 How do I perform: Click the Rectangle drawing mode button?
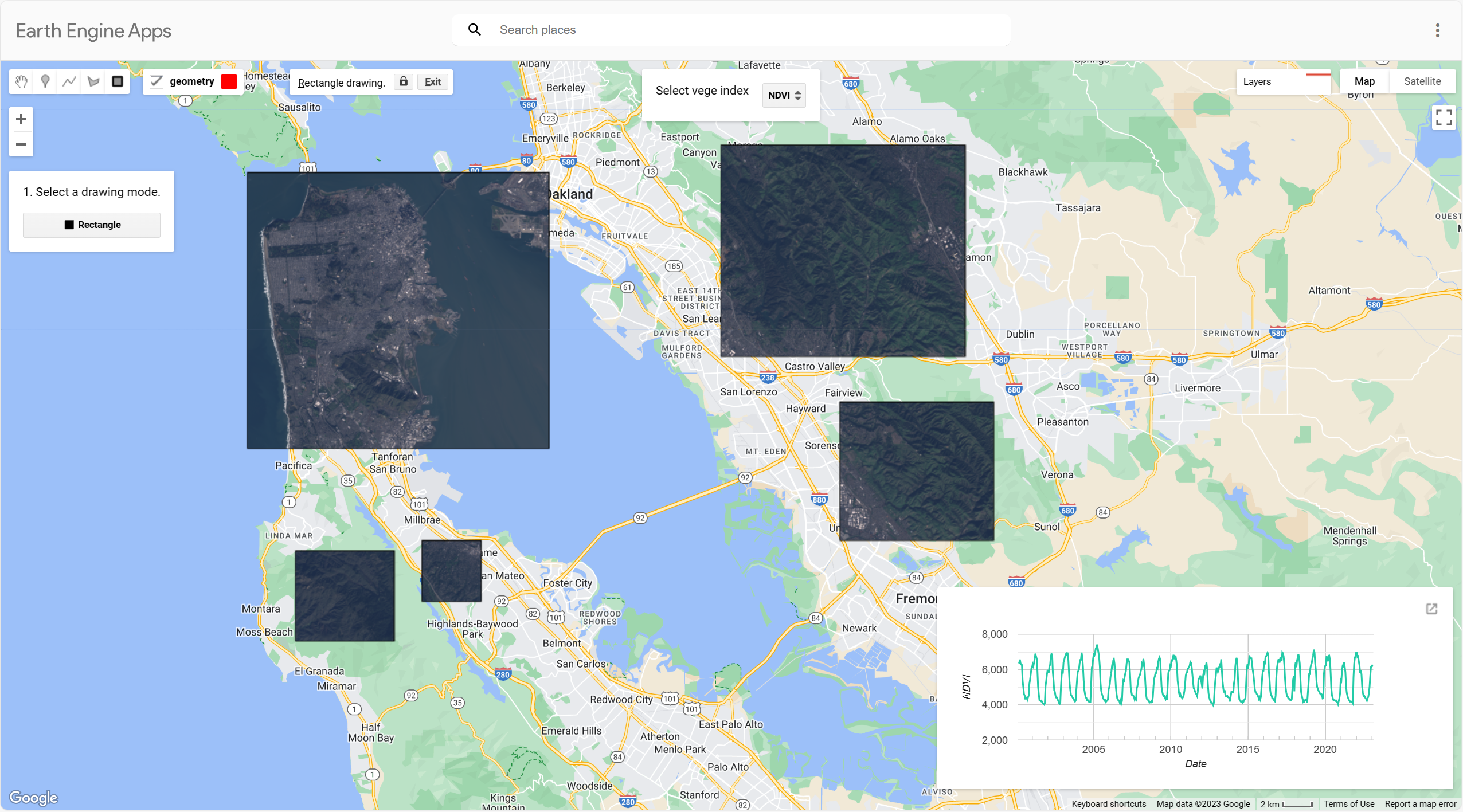click(92, 225)
